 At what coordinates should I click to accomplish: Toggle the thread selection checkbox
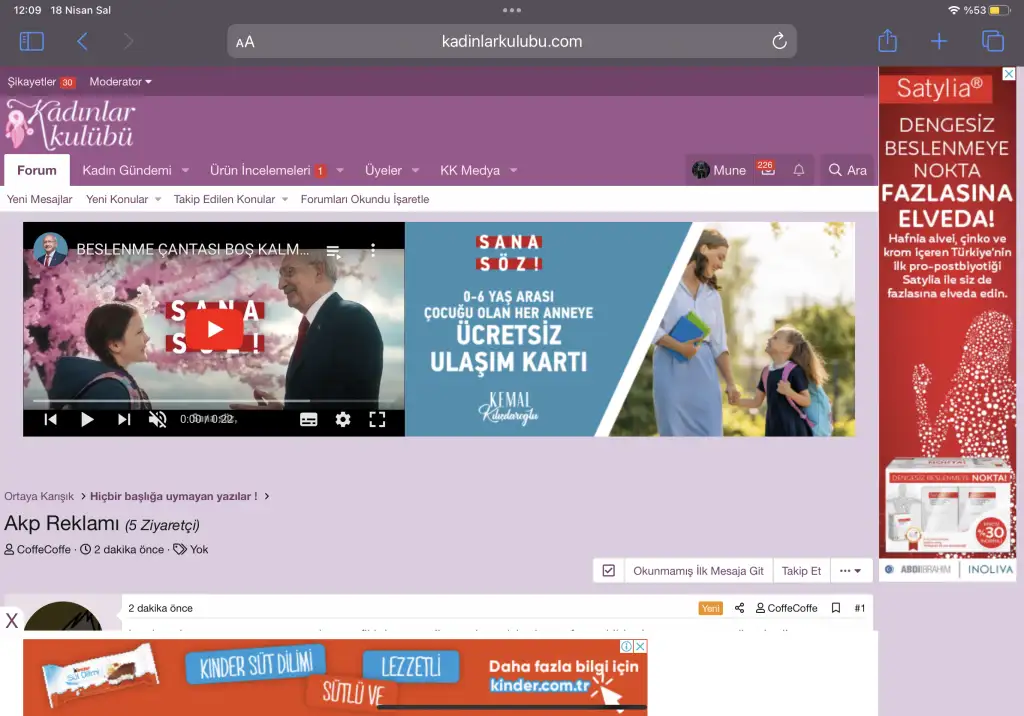[609, 570]
